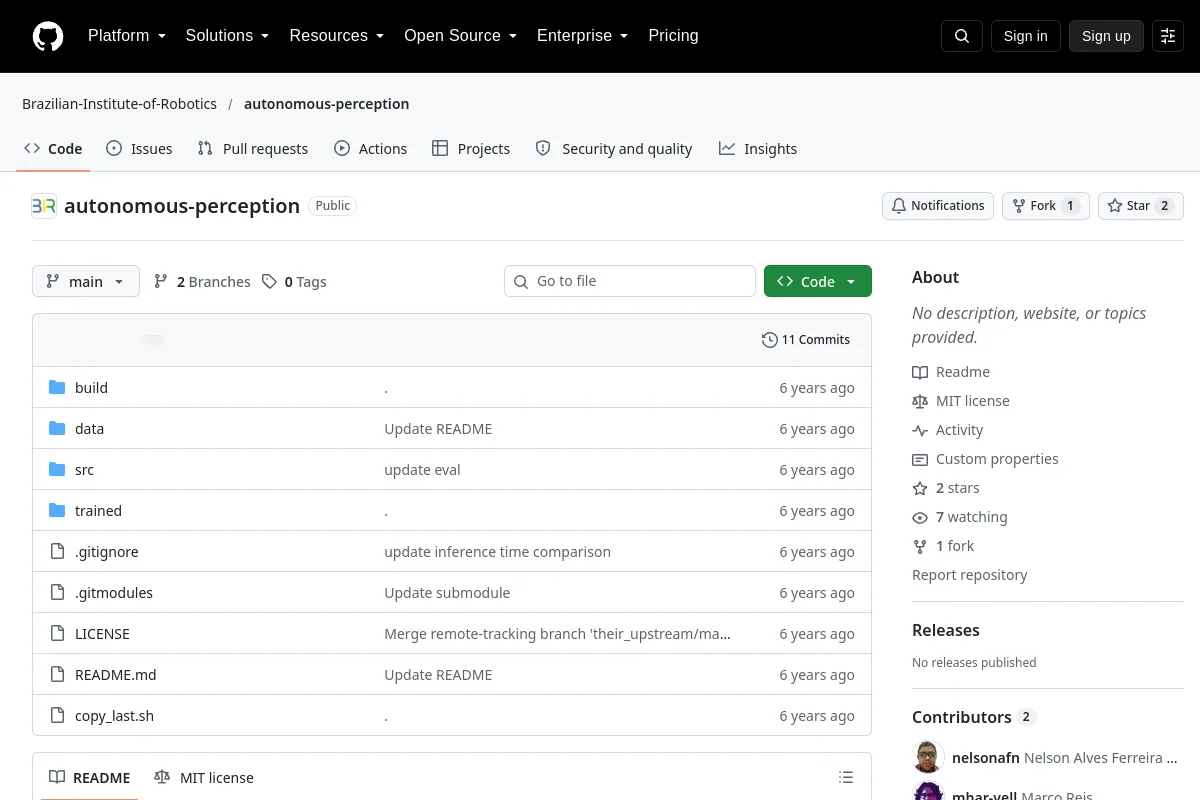Expand the Solutions menu
This screenshot has height=800, width=1200.
click(x=227, y=36)
